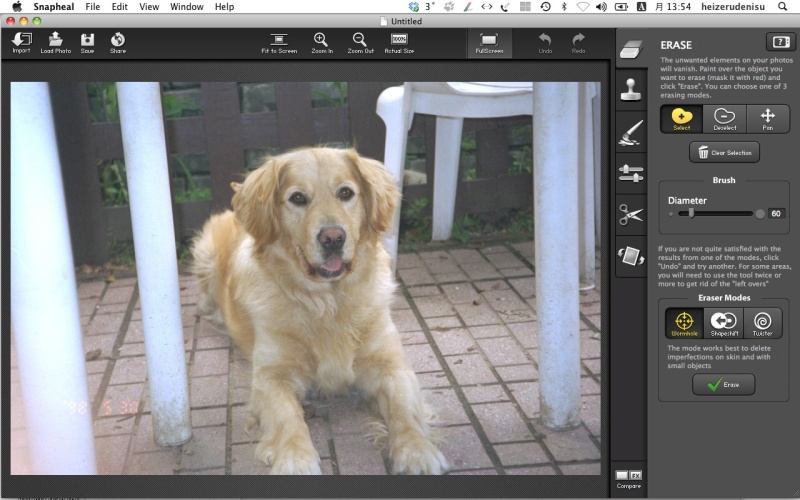Choose the Pan hand mode
Image resolution: width=800 pixels, height=500 pixels.
[767, 119]
